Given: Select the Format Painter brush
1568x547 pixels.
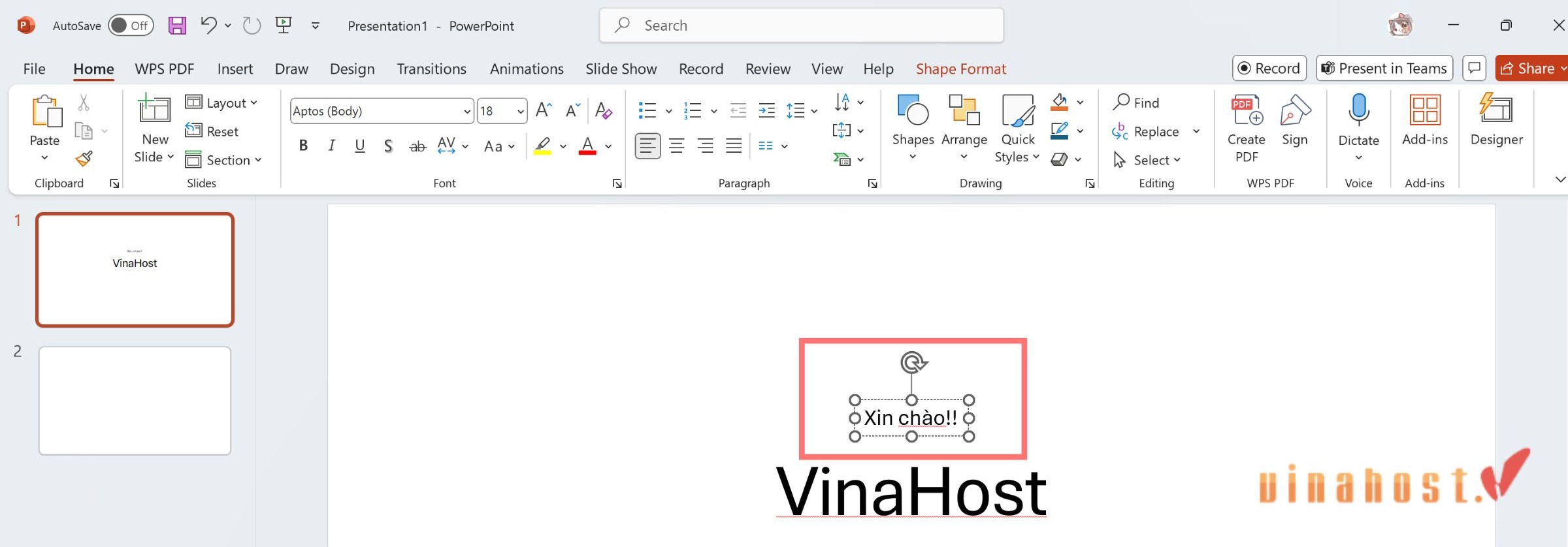Looking at the screenshot, I should [x=84, y=159].
